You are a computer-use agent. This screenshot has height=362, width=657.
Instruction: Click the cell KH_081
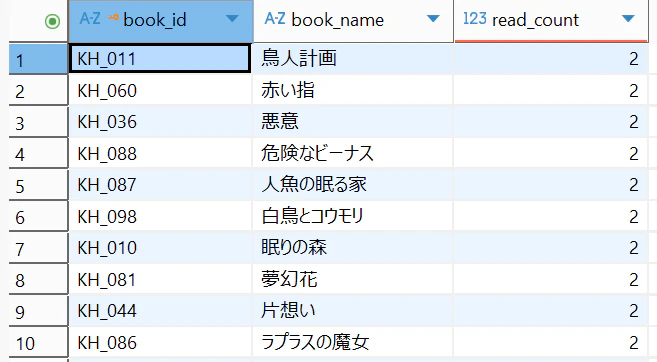click(x=160, y=279)
